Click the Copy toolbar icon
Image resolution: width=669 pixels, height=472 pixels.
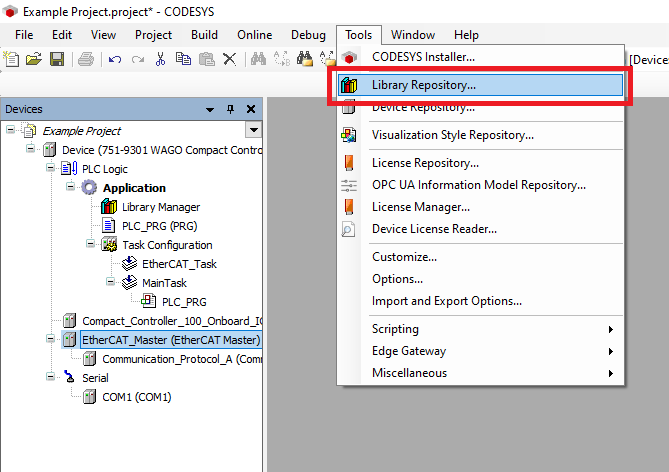pyautogui.click(x=183, y=60)
